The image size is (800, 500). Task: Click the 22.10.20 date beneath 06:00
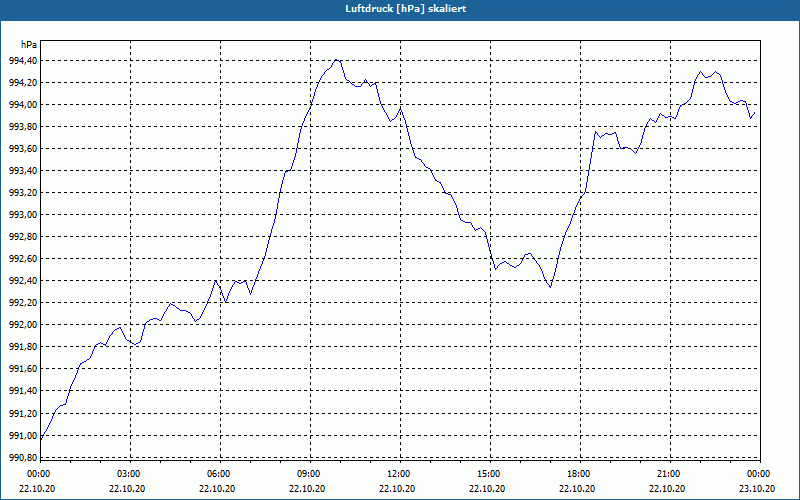(217, 488)
